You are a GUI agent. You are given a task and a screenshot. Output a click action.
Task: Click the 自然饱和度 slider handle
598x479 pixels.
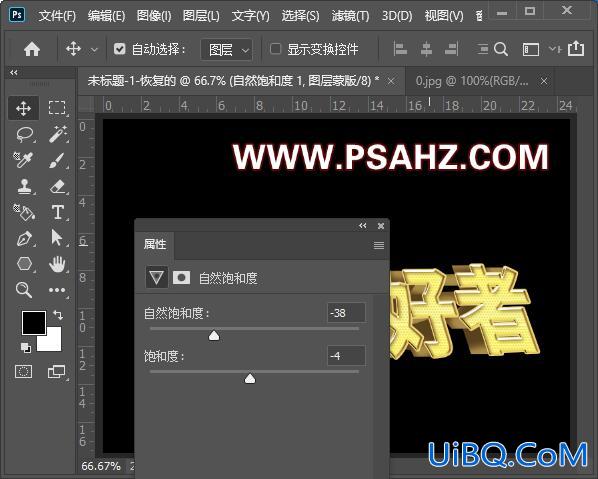[214, 335]
